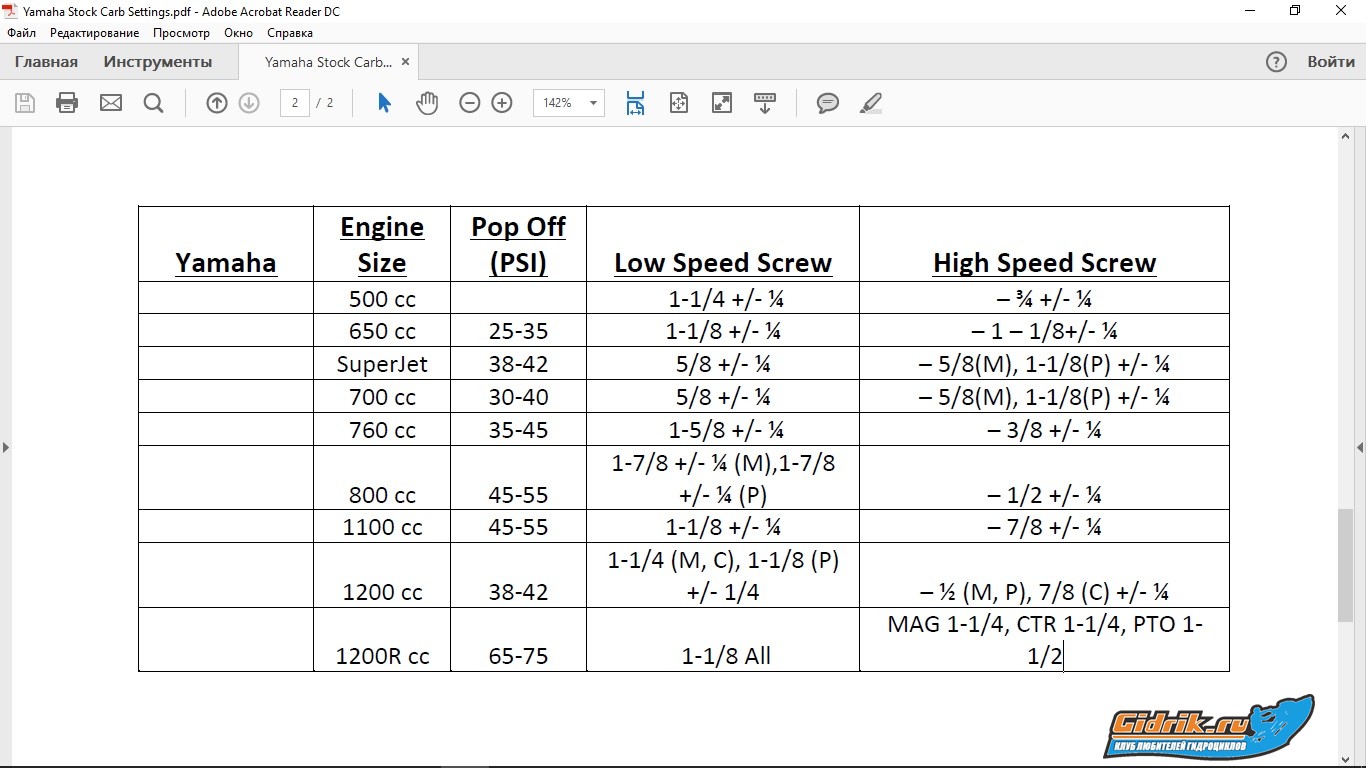
Task: Go to previous page arrow
Action: click(217, 103)
